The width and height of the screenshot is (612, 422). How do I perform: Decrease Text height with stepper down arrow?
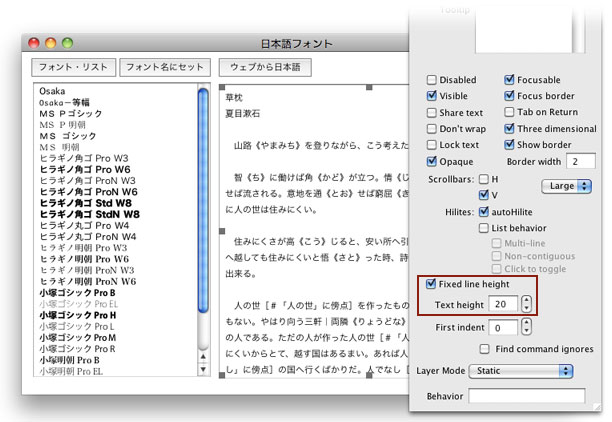[527, 308]
